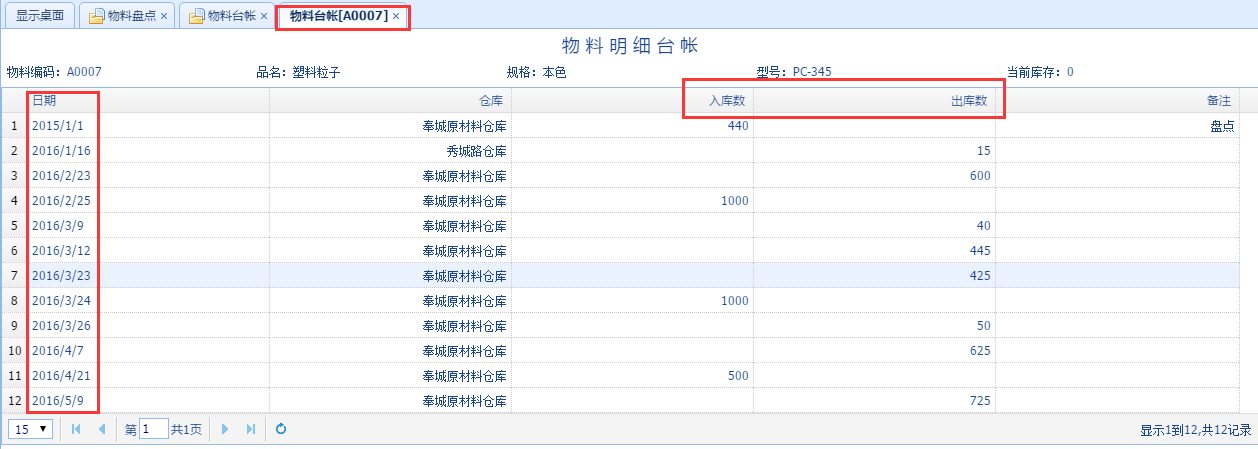The image size is (1258, 449).
Task: Go to first page of records
Action: [76, 429]
